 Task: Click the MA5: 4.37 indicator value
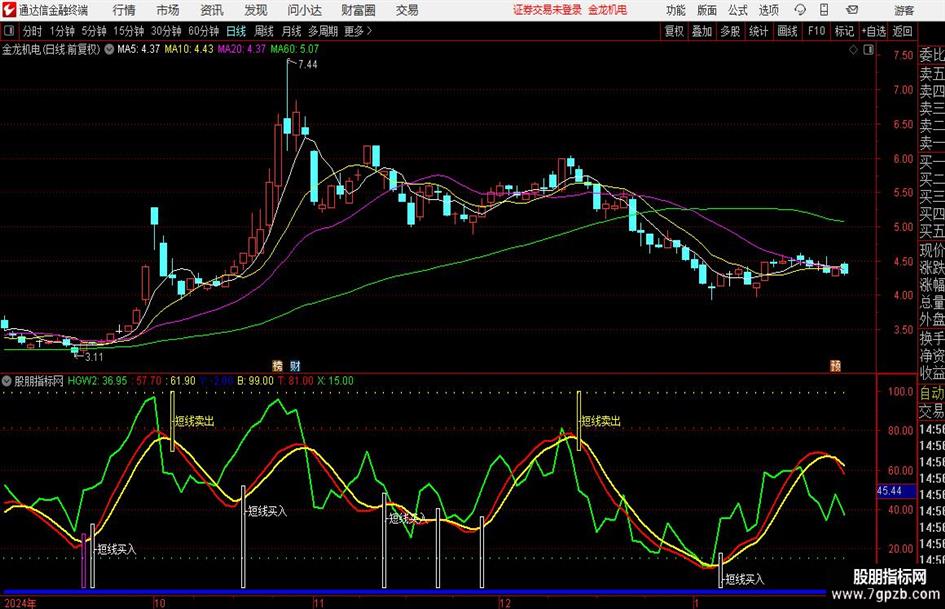(x=139, y=49)
